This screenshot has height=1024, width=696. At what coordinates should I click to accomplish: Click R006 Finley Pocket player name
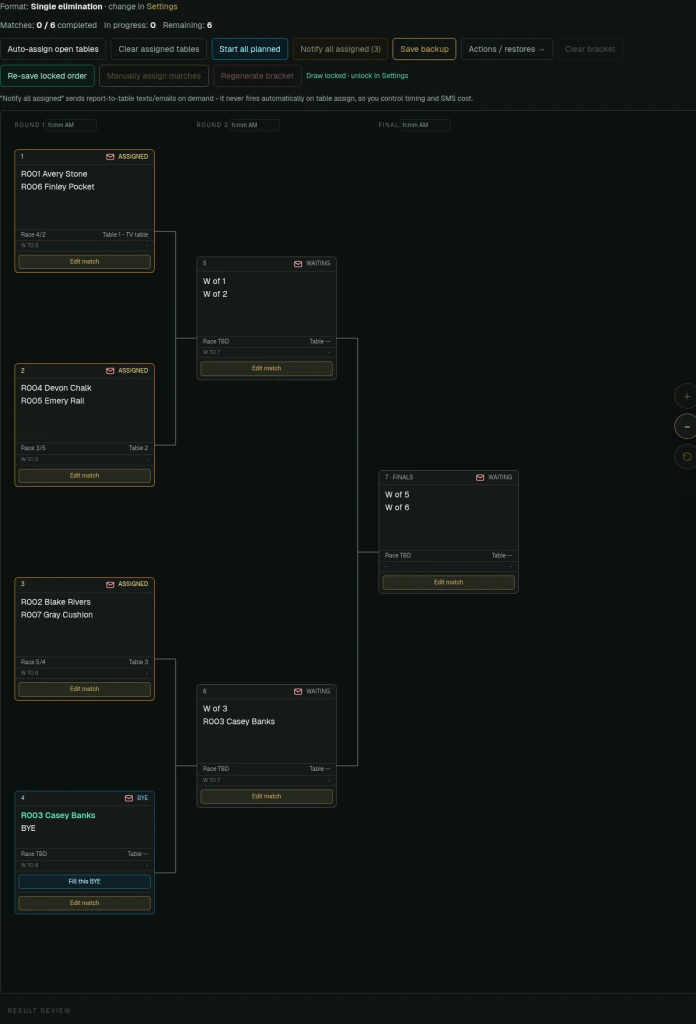click(57, 187)
